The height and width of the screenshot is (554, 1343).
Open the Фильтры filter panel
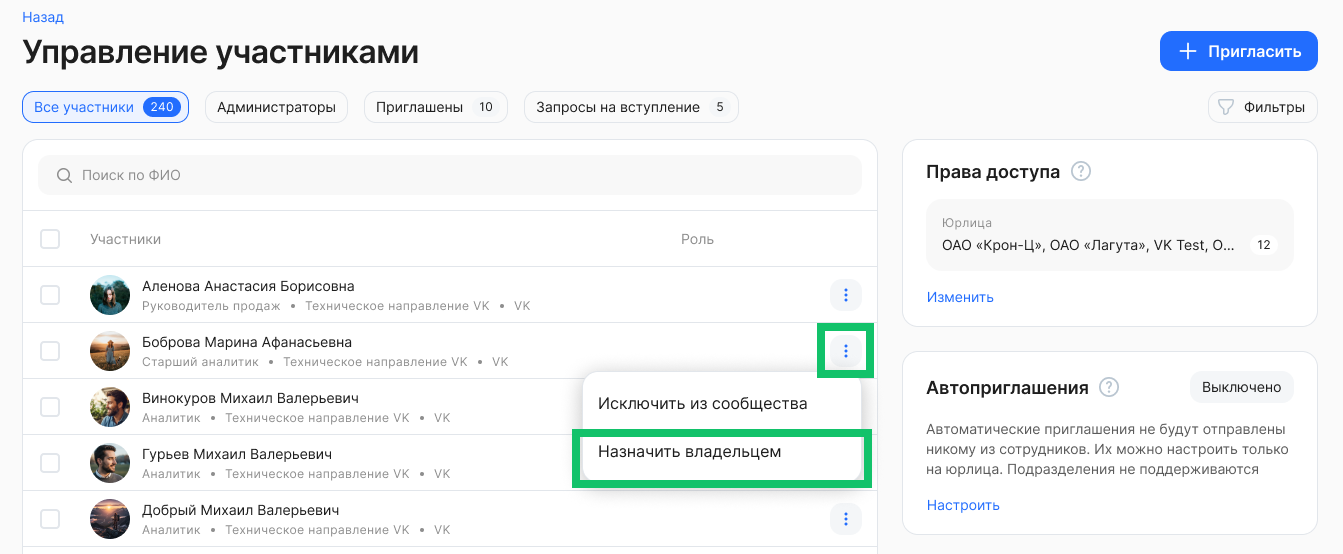coord(1263,107)
